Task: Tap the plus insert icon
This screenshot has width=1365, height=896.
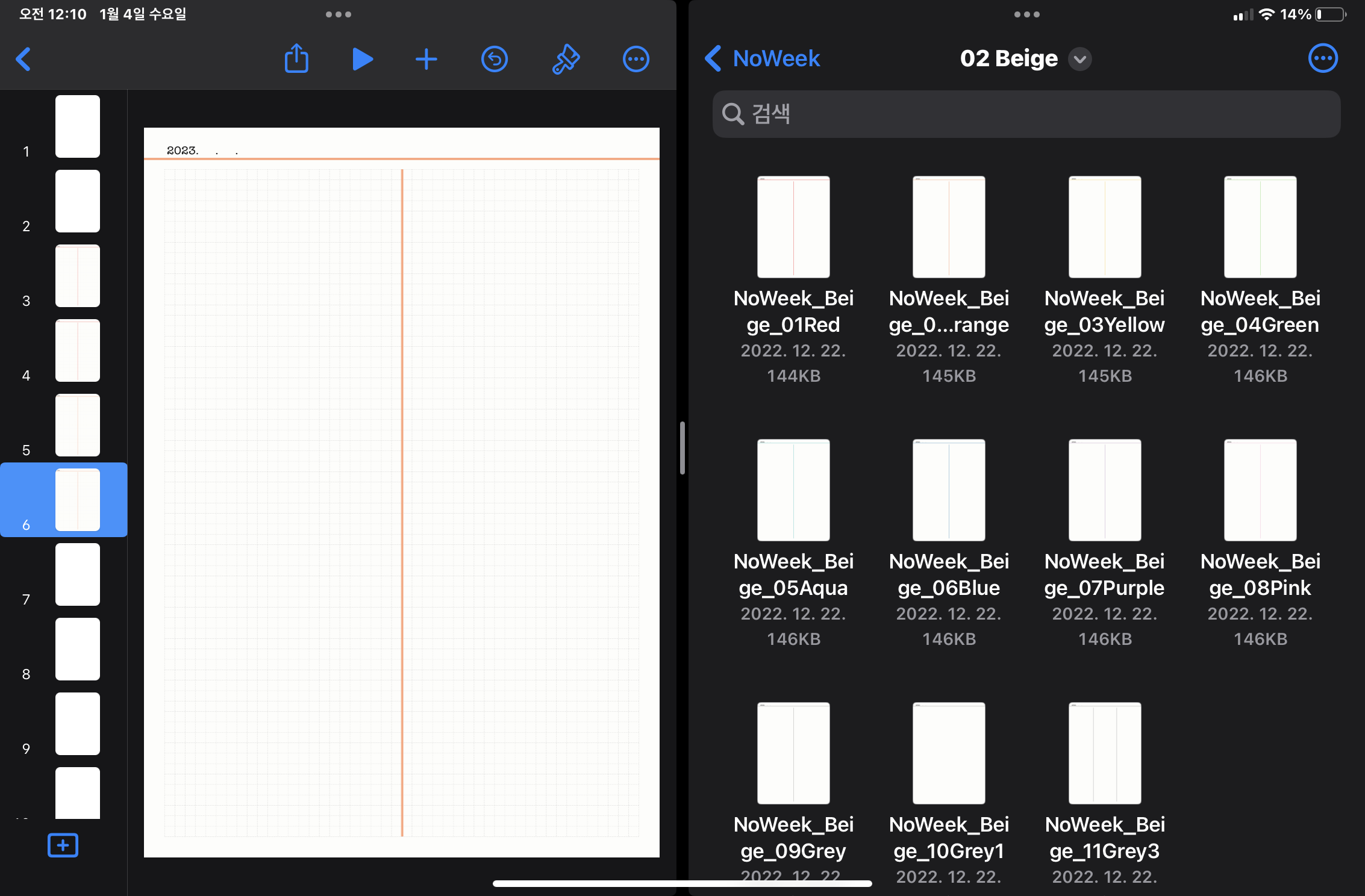Action: [x=426, y=59]
